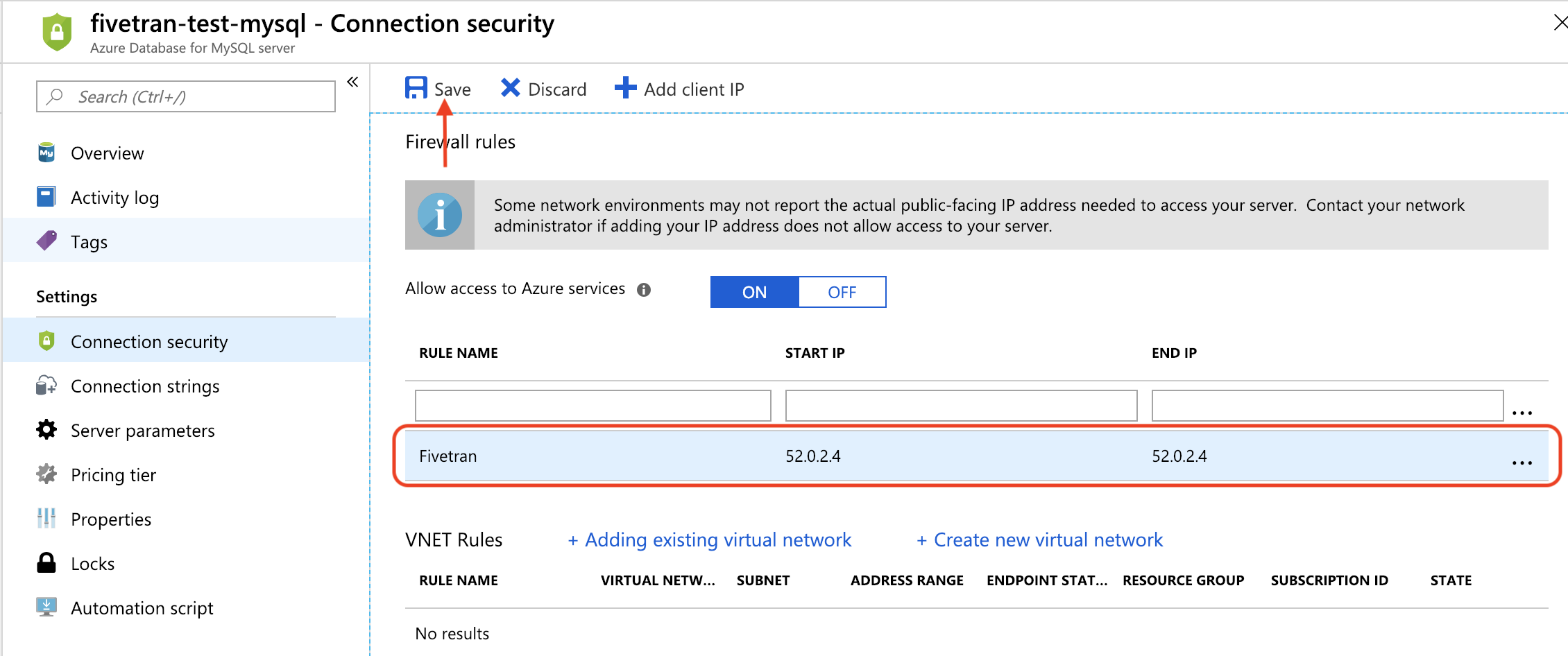Click the END IP column header
This screenshot has width=1568, height=656.
1175,353
